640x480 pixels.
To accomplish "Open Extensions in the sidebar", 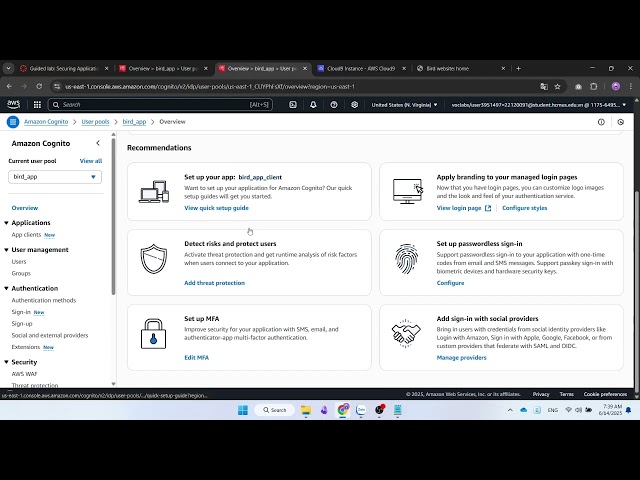I will click(x=26, y=347).
